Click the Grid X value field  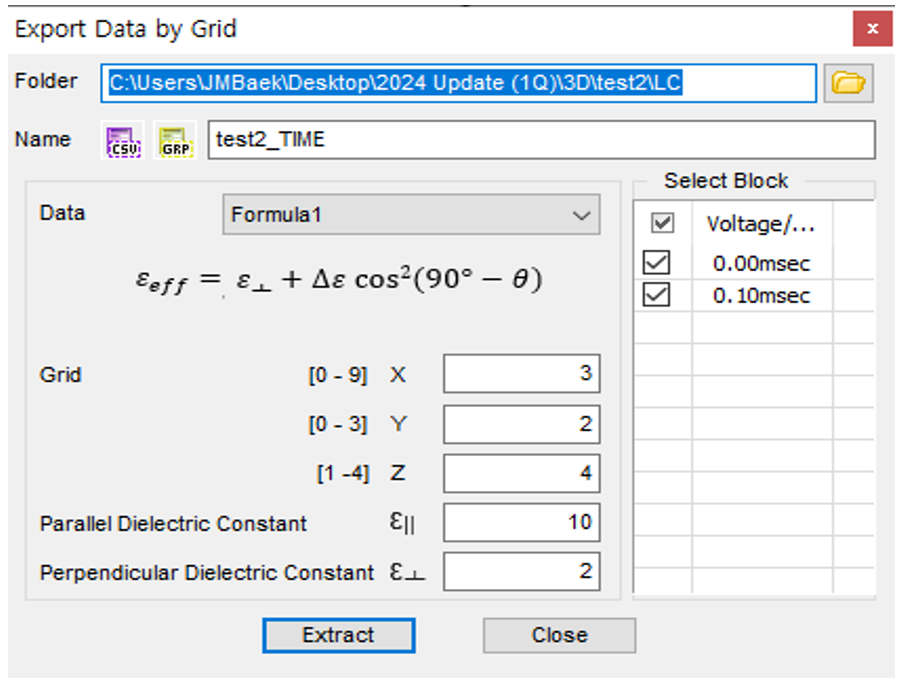click(x=521, y=375)
